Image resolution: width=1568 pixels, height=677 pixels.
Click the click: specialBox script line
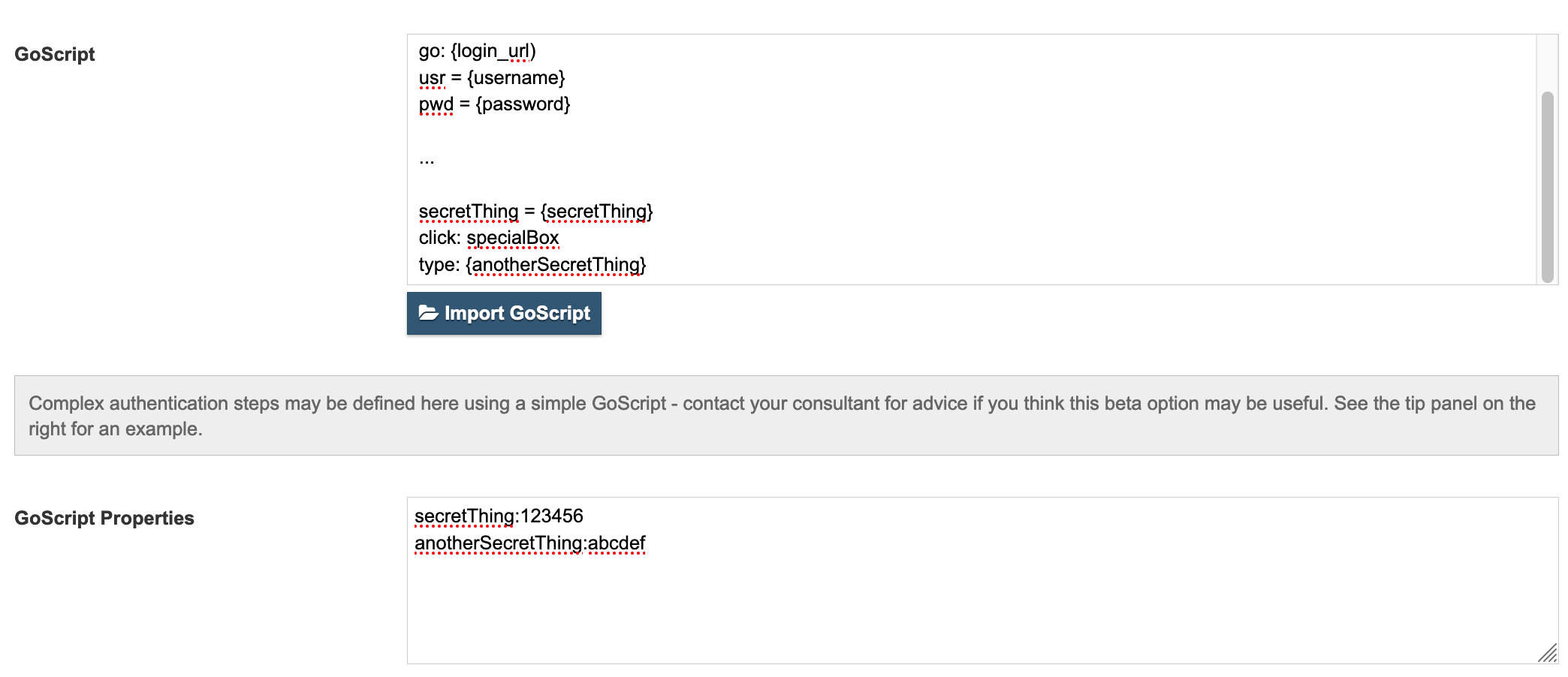[x=489, y=237]
